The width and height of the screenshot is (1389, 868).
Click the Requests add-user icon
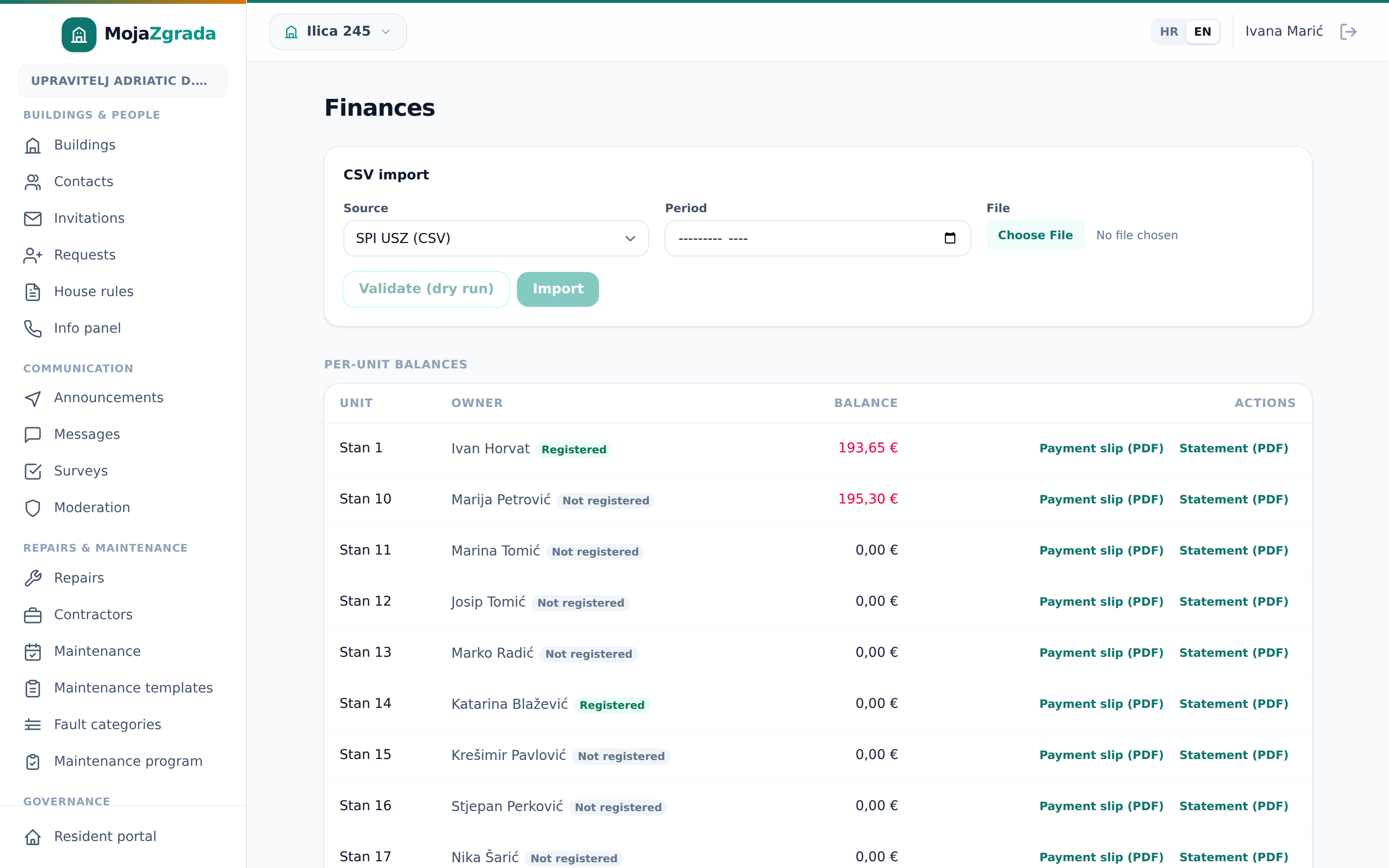33,256
